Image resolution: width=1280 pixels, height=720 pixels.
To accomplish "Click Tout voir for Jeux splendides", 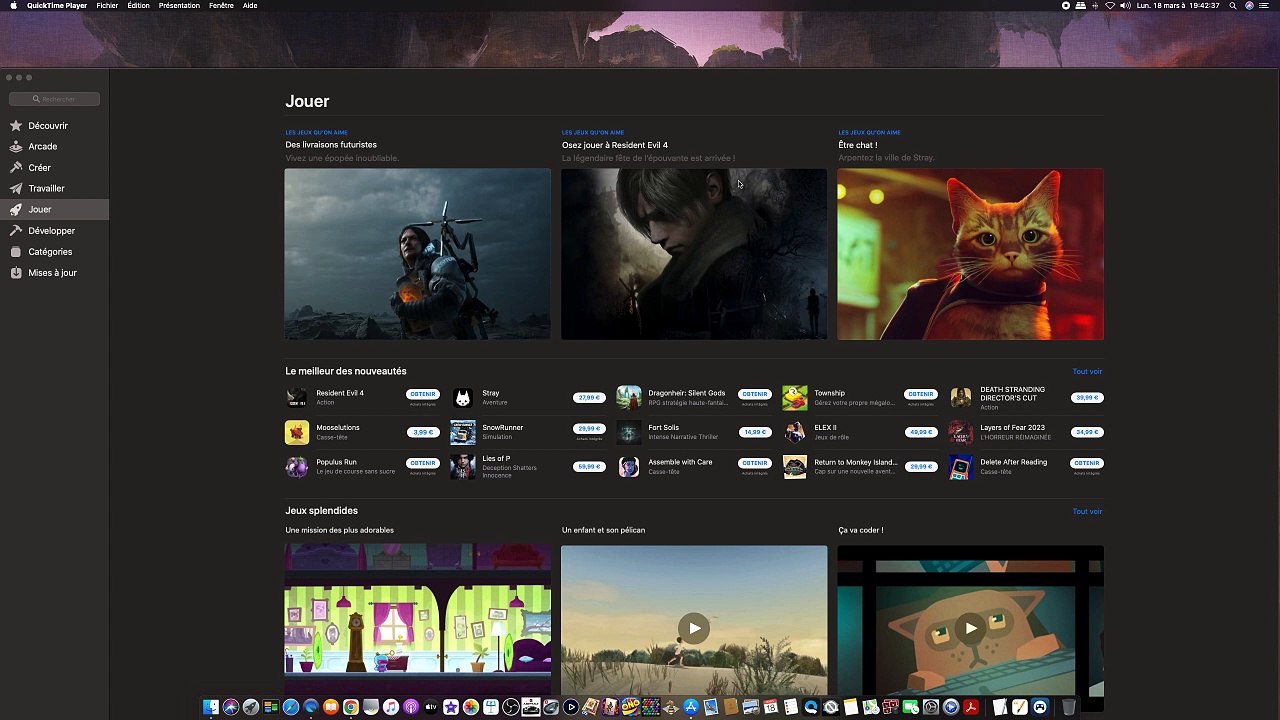I will (1087, 512).
